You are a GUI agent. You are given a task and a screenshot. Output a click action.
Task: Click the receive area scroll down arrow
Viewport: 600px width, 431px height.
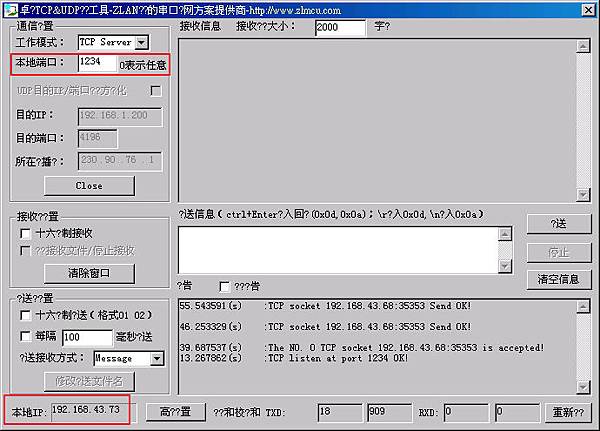(x=583, y=194)
